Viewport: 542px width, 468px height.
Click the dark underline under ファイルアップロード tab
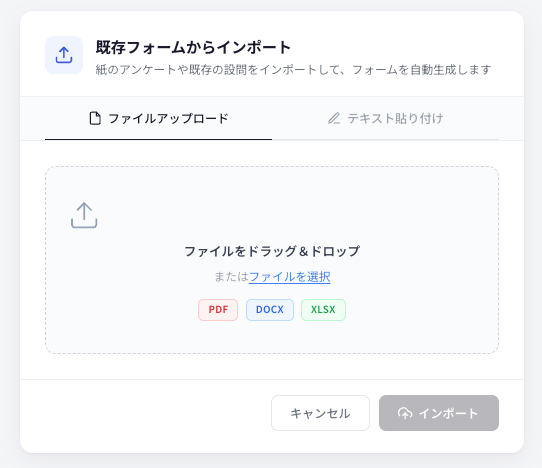point(158,140)
